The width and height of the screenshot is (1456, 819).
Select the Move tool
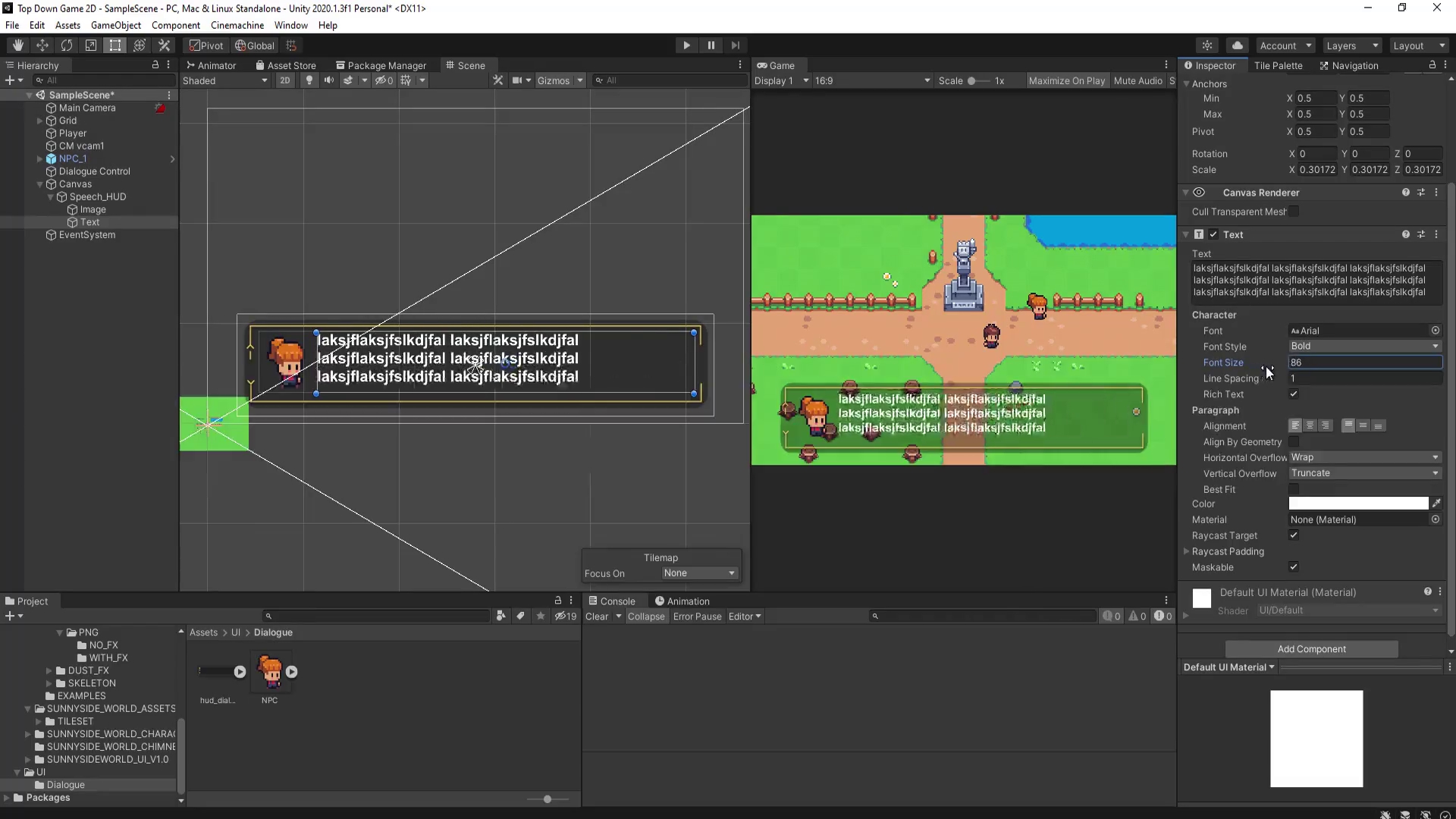[x=42, y=45]
